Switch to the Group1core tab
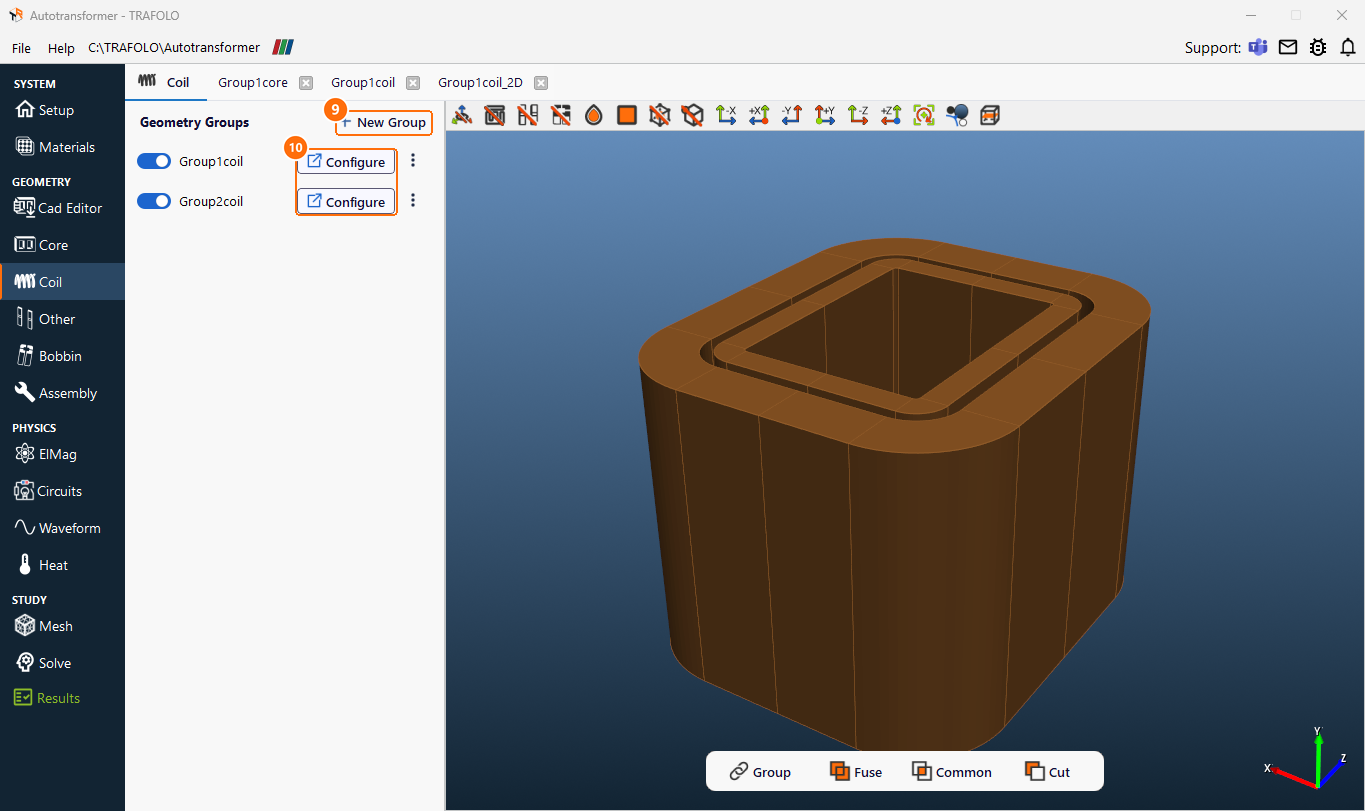 pos(253,83)
